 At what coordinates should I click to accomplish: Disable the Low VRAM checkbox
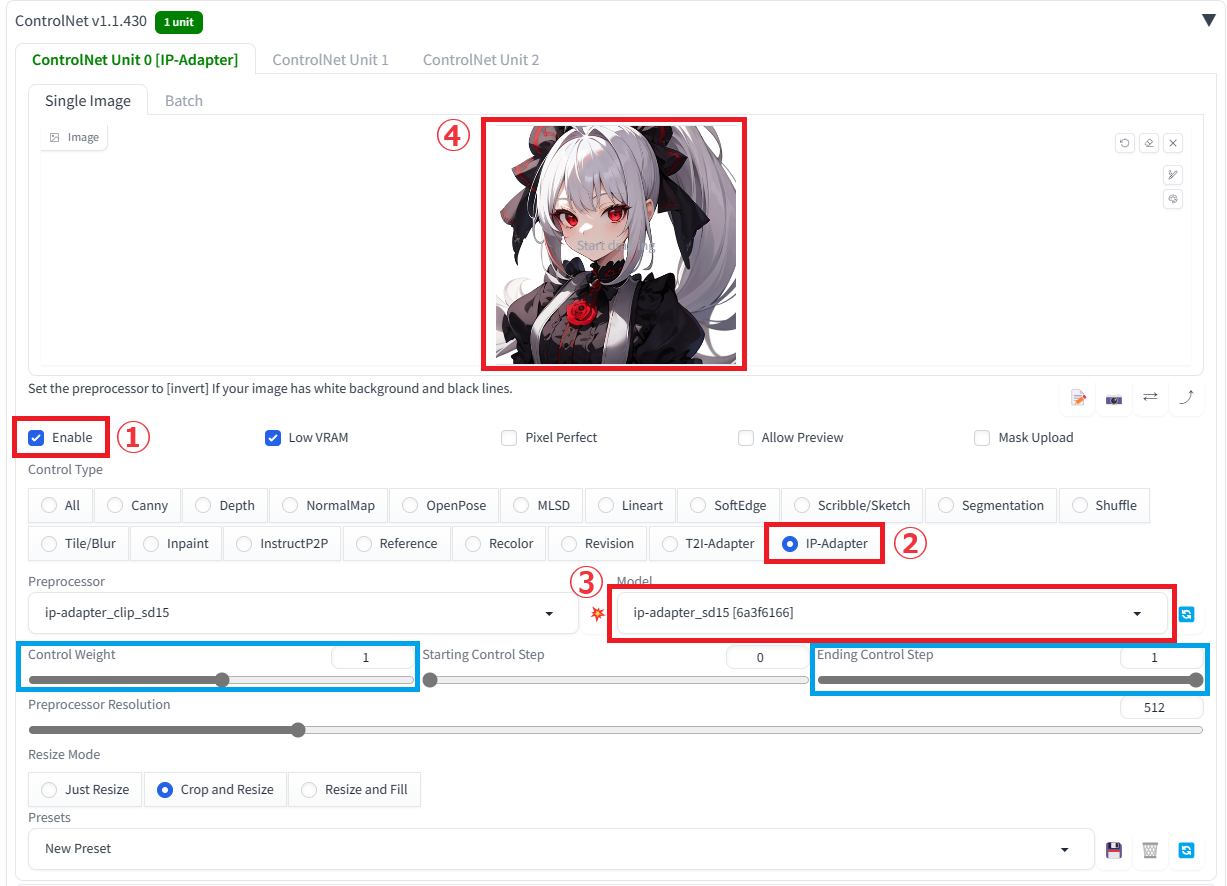click(273, 437)
